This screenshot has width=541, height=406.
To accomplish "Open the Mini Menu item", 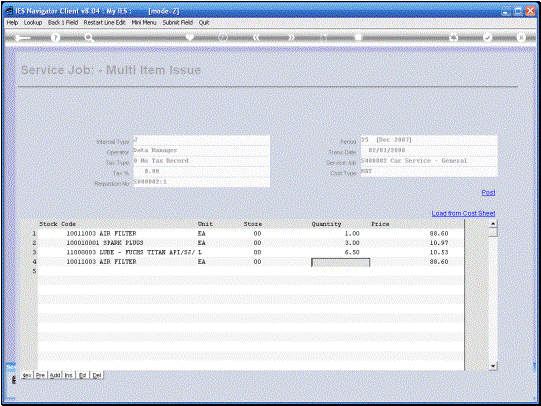I will 144,22.
